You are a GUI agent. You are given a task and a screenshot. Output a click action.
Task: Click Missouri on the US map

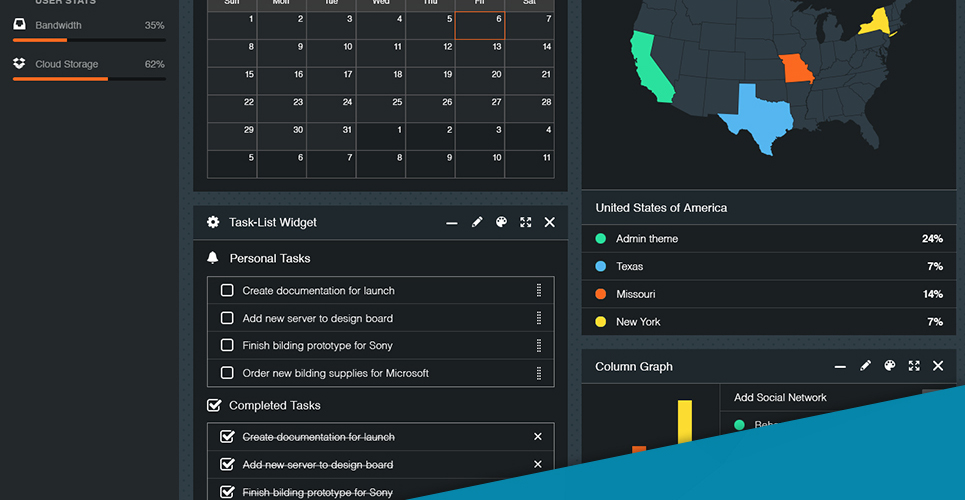click(796, 68)
